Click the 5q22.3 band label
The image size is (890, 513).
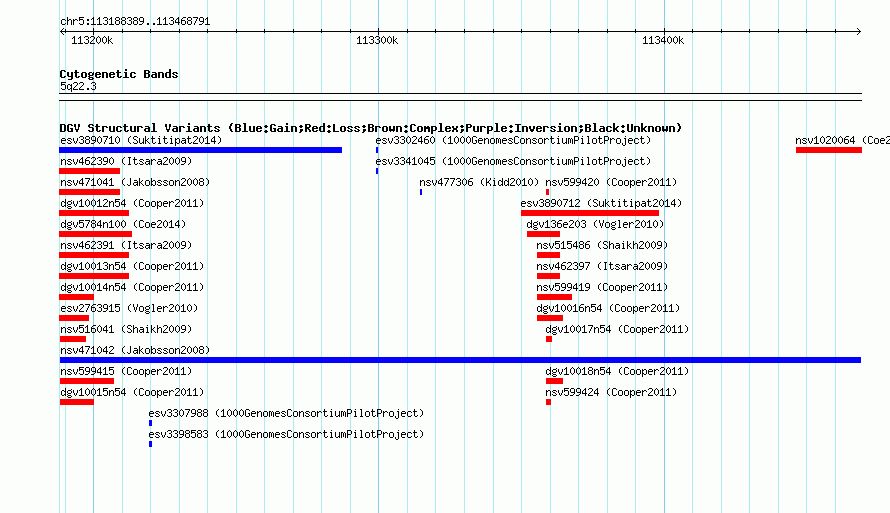click(x=78, y=86)
